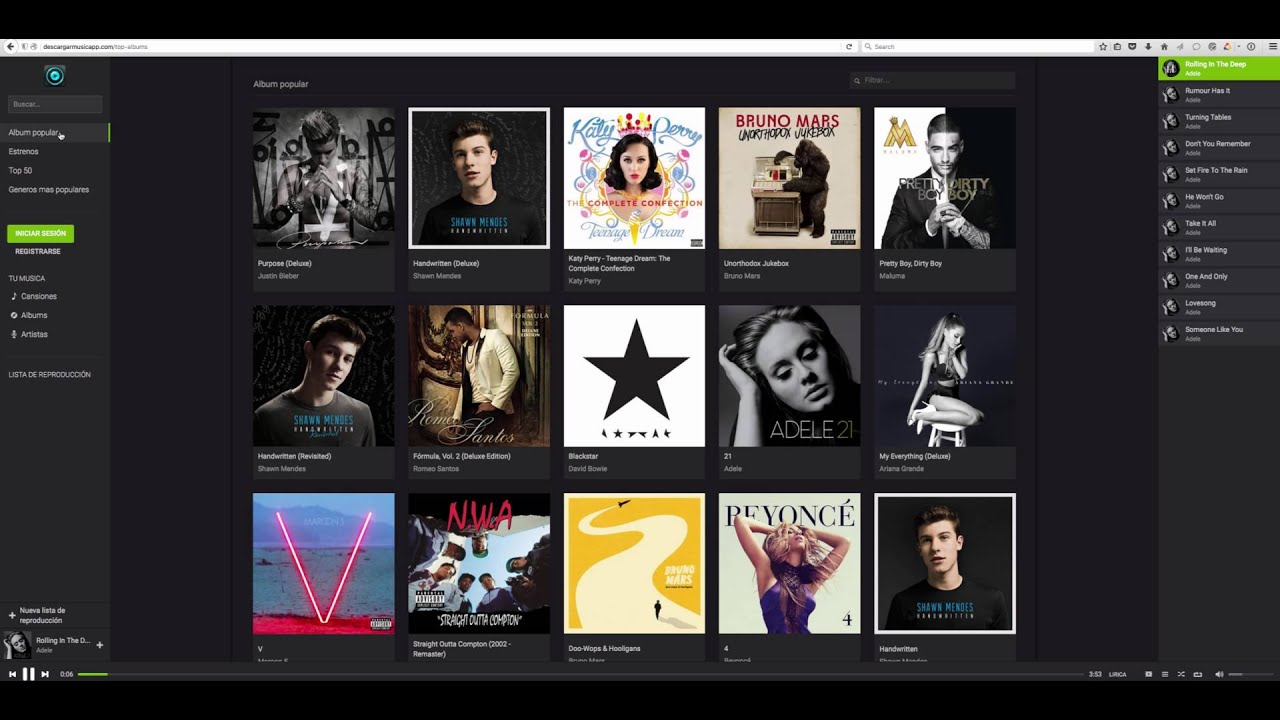The height and width of the screenshot is (720, 1280).
Task: Play Turning Tables in queue
Action: coord(1219,121)
